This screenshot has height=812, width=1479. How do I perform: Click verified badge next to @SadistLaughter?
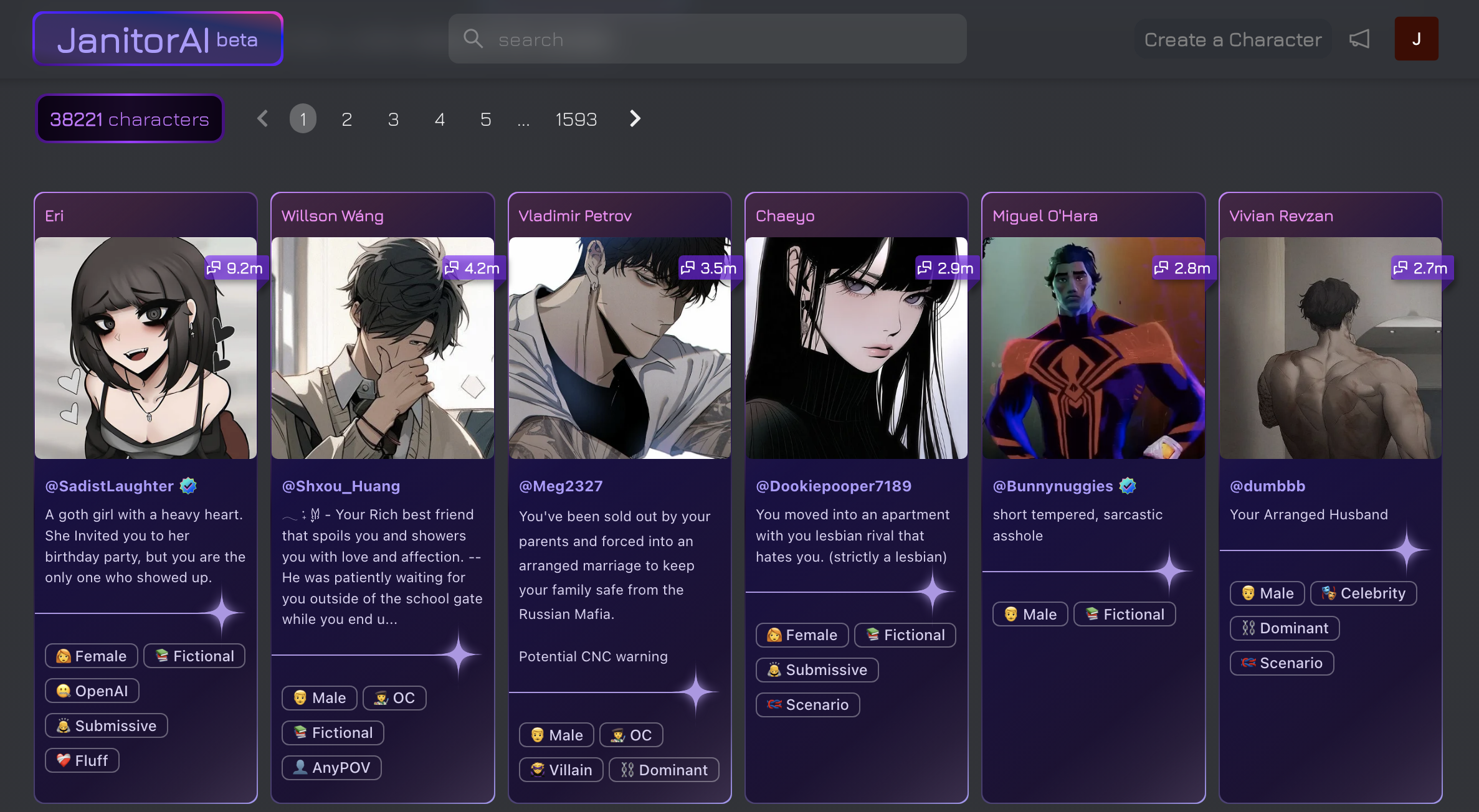point(188,486)
